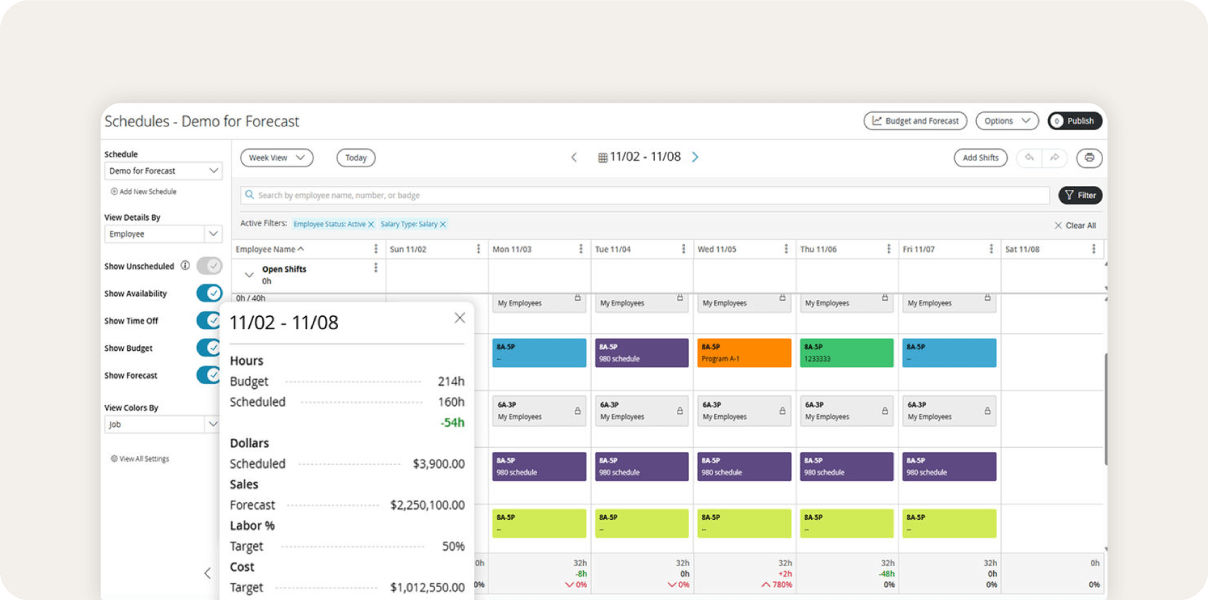Click the undo arrow icon

pyautogui.click(x=1030, y=157)
